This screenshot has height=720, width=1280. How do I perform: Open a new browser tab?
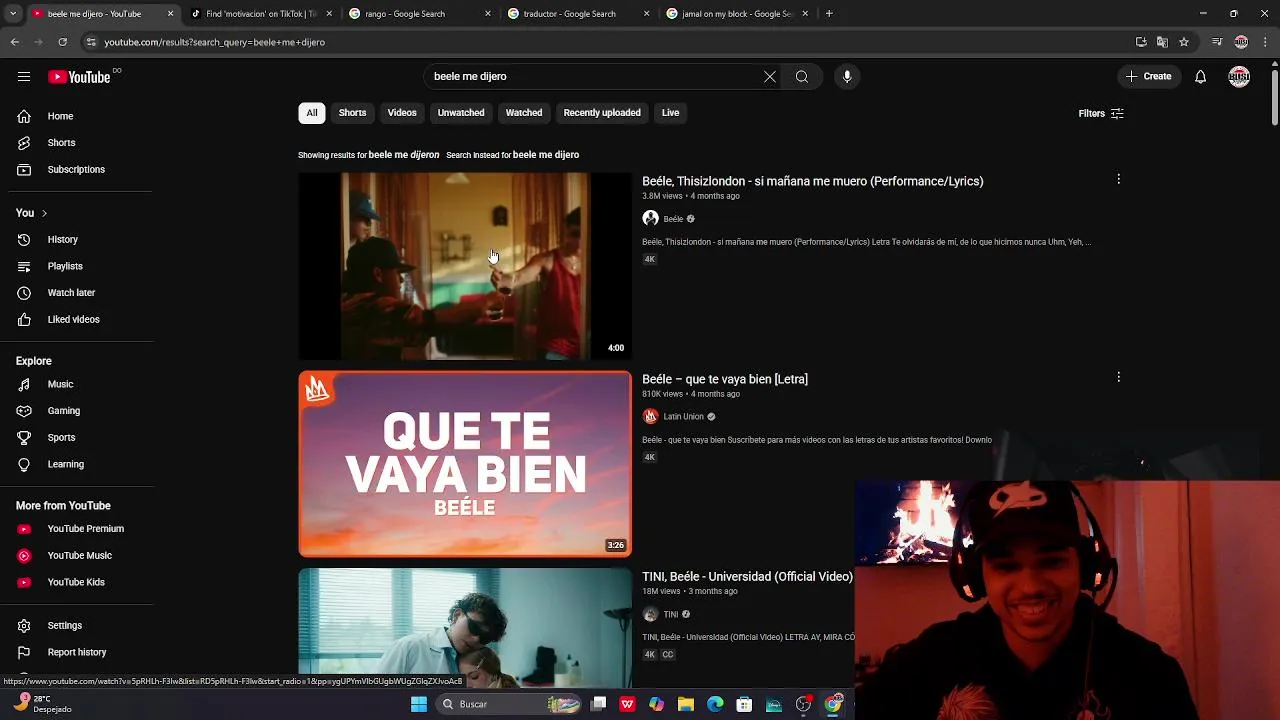click(829, 14)
